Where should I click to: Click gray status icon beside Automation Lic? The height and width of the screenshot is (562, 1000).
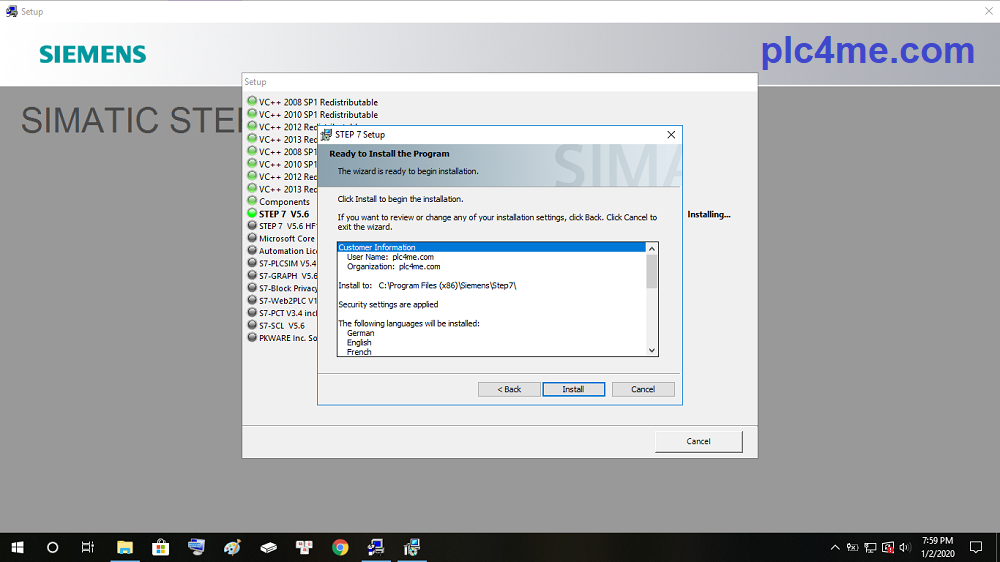click(x=252, y=250)
